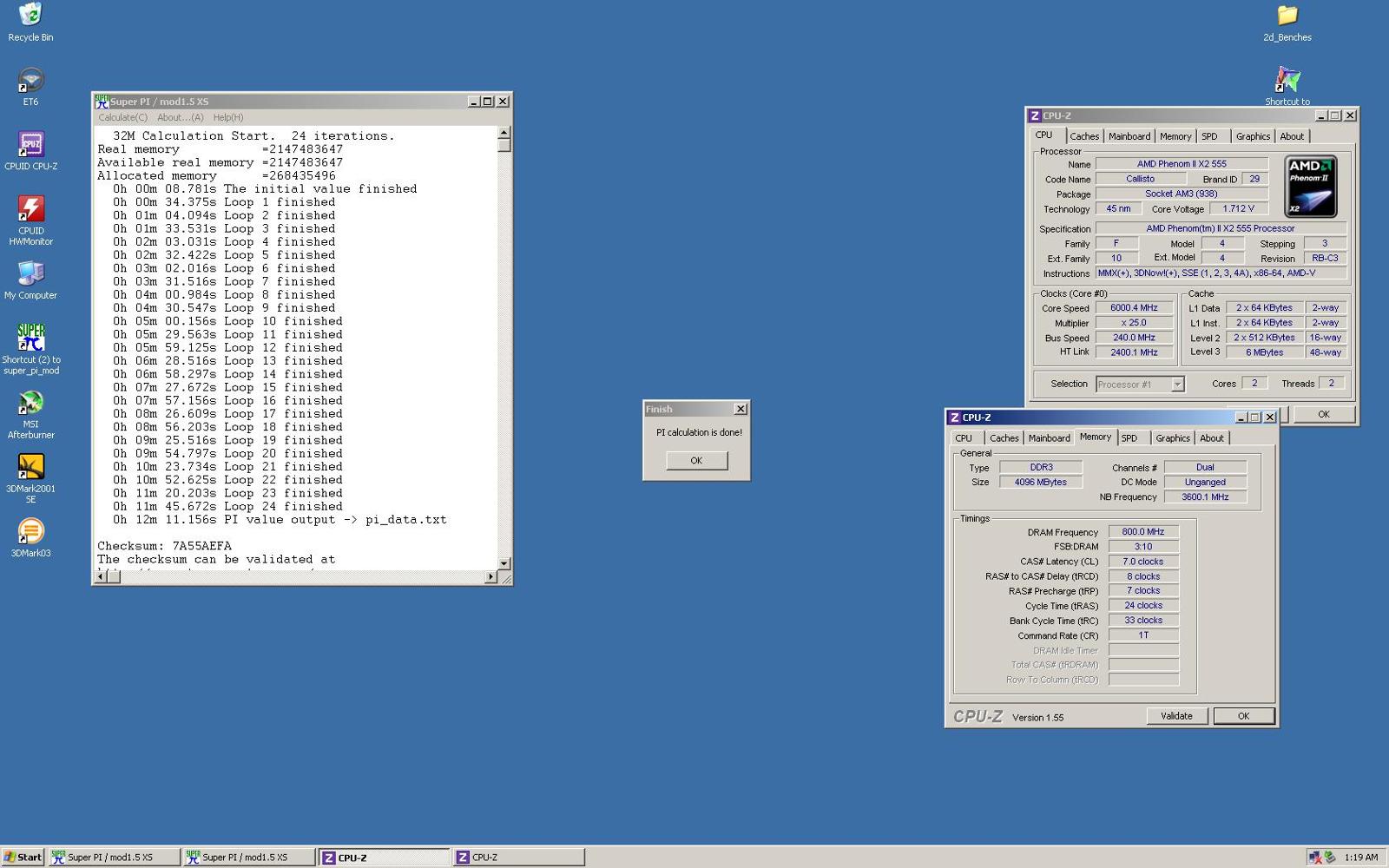Screen dimensions: 1389x868
Task: Launch CPUID CPU-Z desktop icon
Action: pyautogui.click(x=30, y=150)
